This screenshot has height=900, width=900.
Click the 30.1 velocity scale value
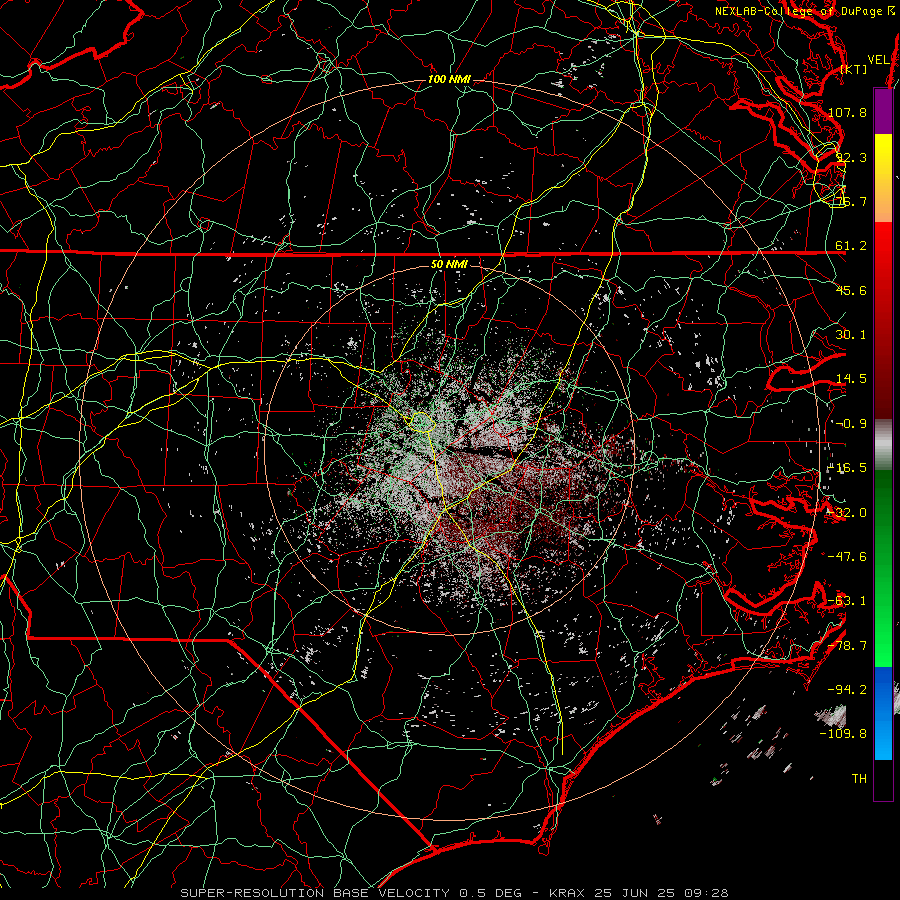tap(851, 335)
